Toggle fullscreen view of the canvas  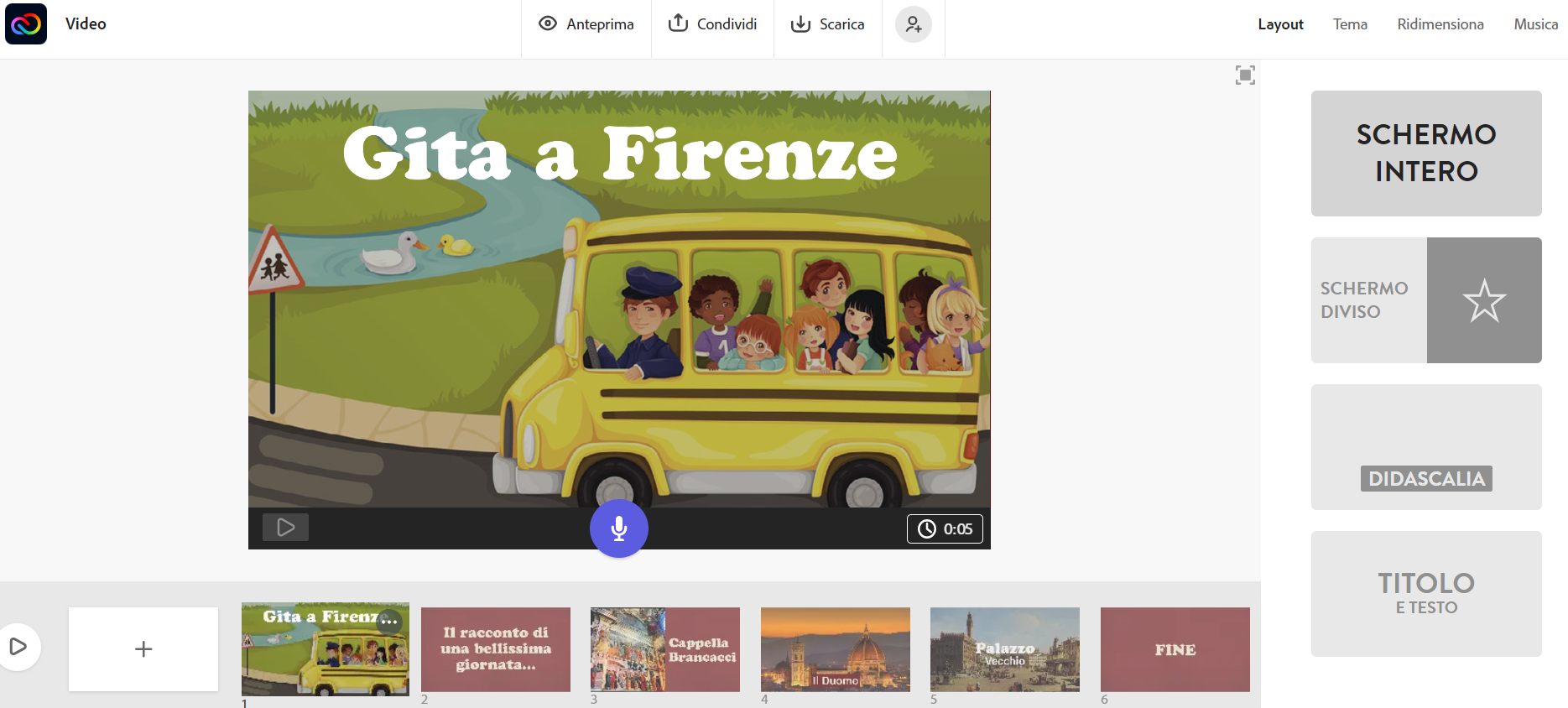pos(1245,75)
